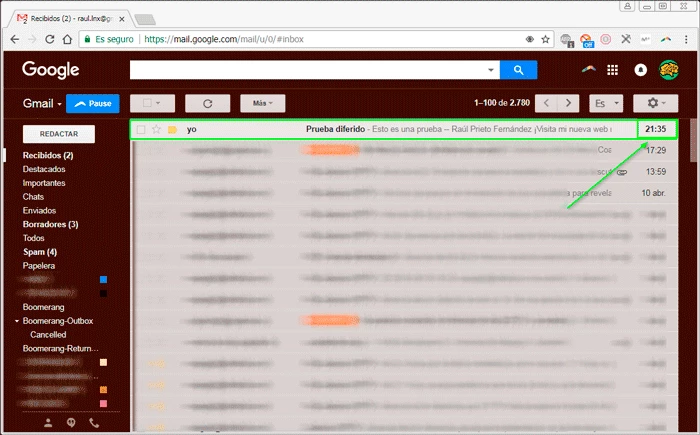The image size is (700, 435).
Task: Click the browser address bar URL
Action: (224, 39)
